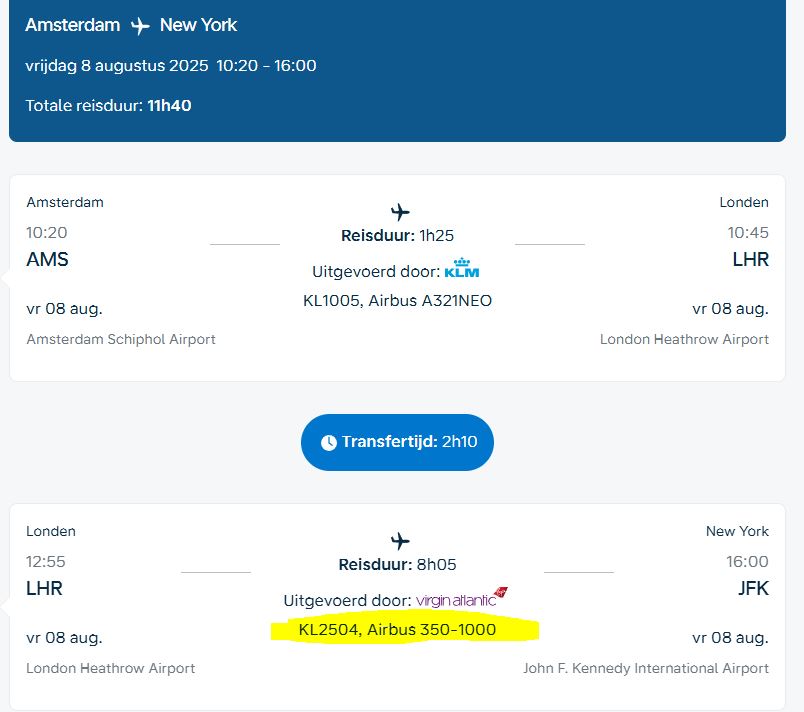Click the Amsterdam Schiphol Airport label
This screenshot has width=804, height=712.
pyautogui.click(x=121, y=339)
